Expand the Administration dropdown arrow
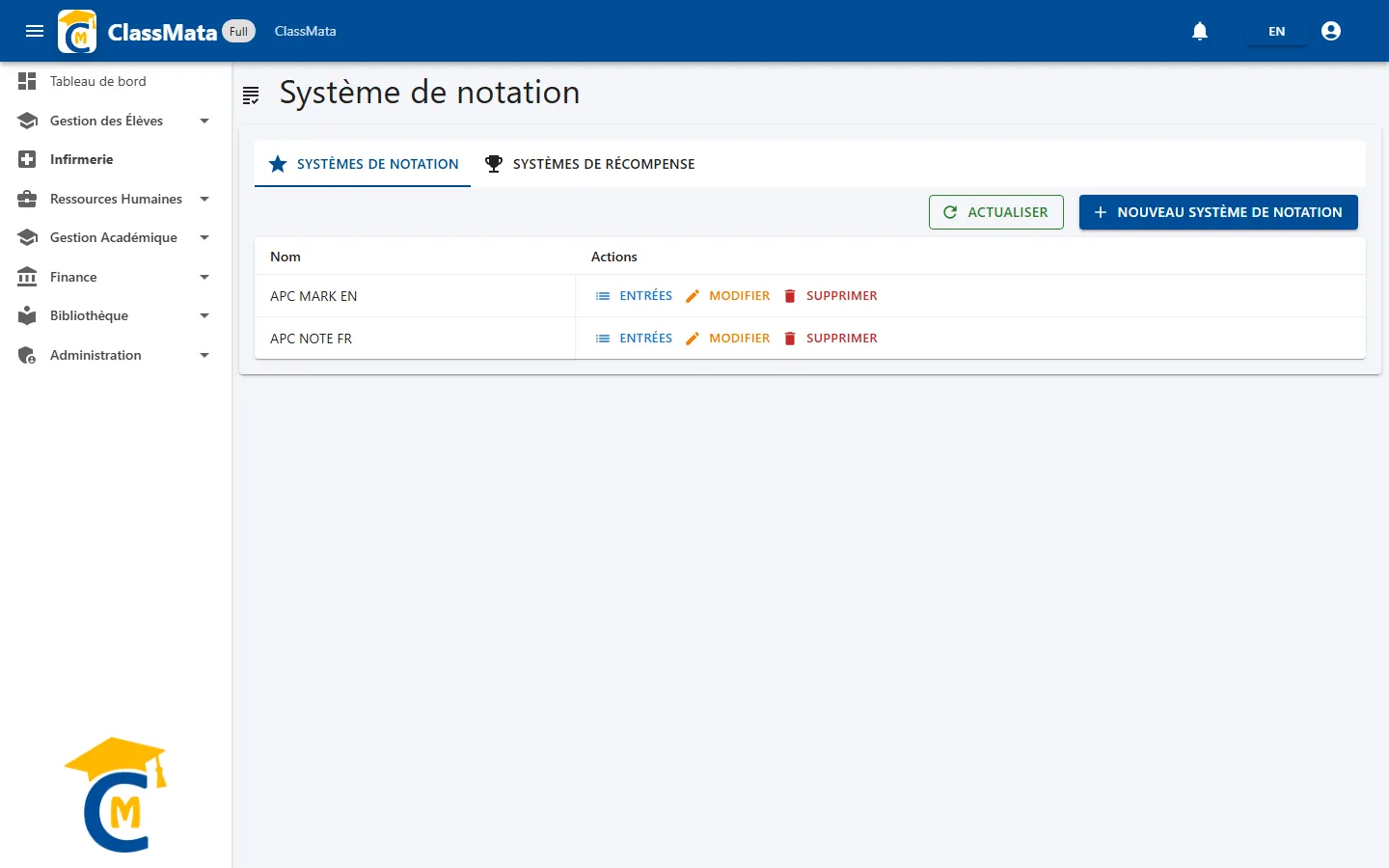Viewport: 1389px width, 868px height. click(204, 355)
